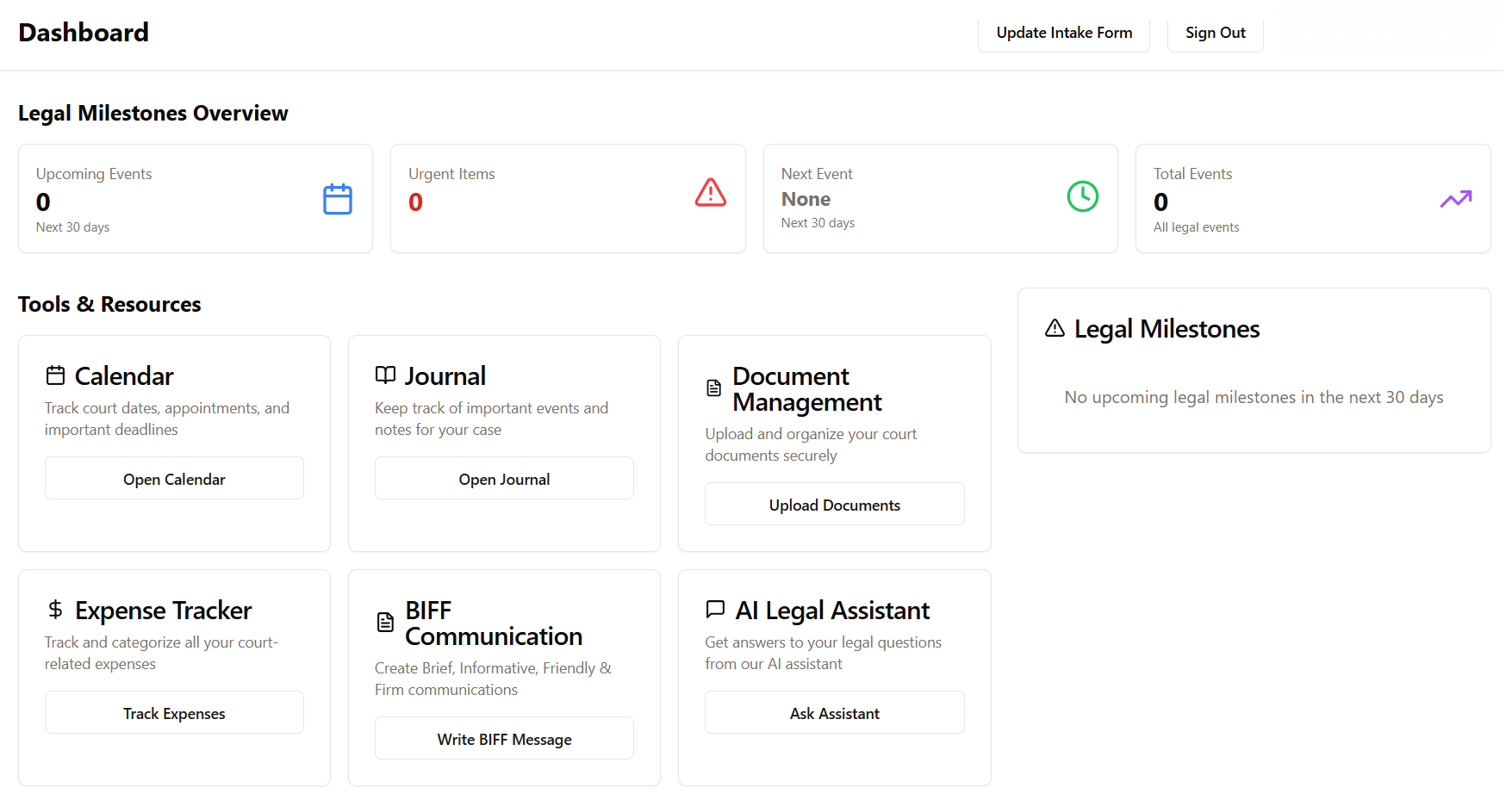Click the calendar icon in the Calendar card

55,375
